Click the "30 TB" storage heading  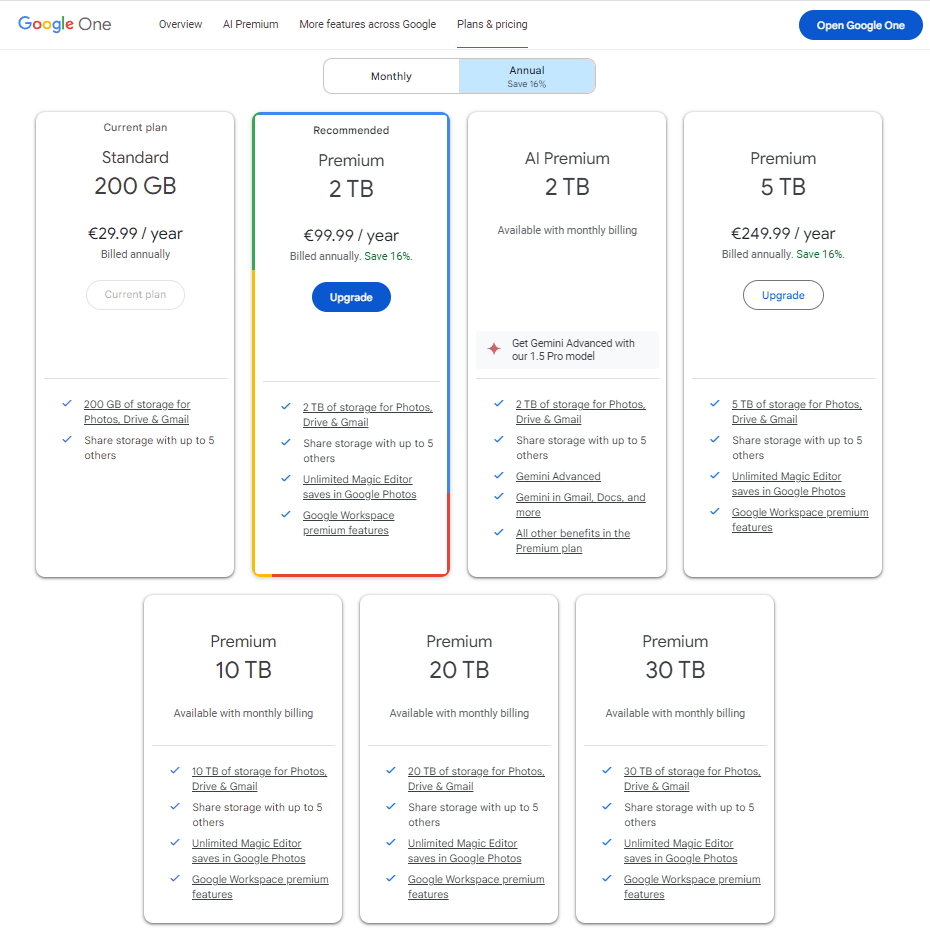(675, 670)
